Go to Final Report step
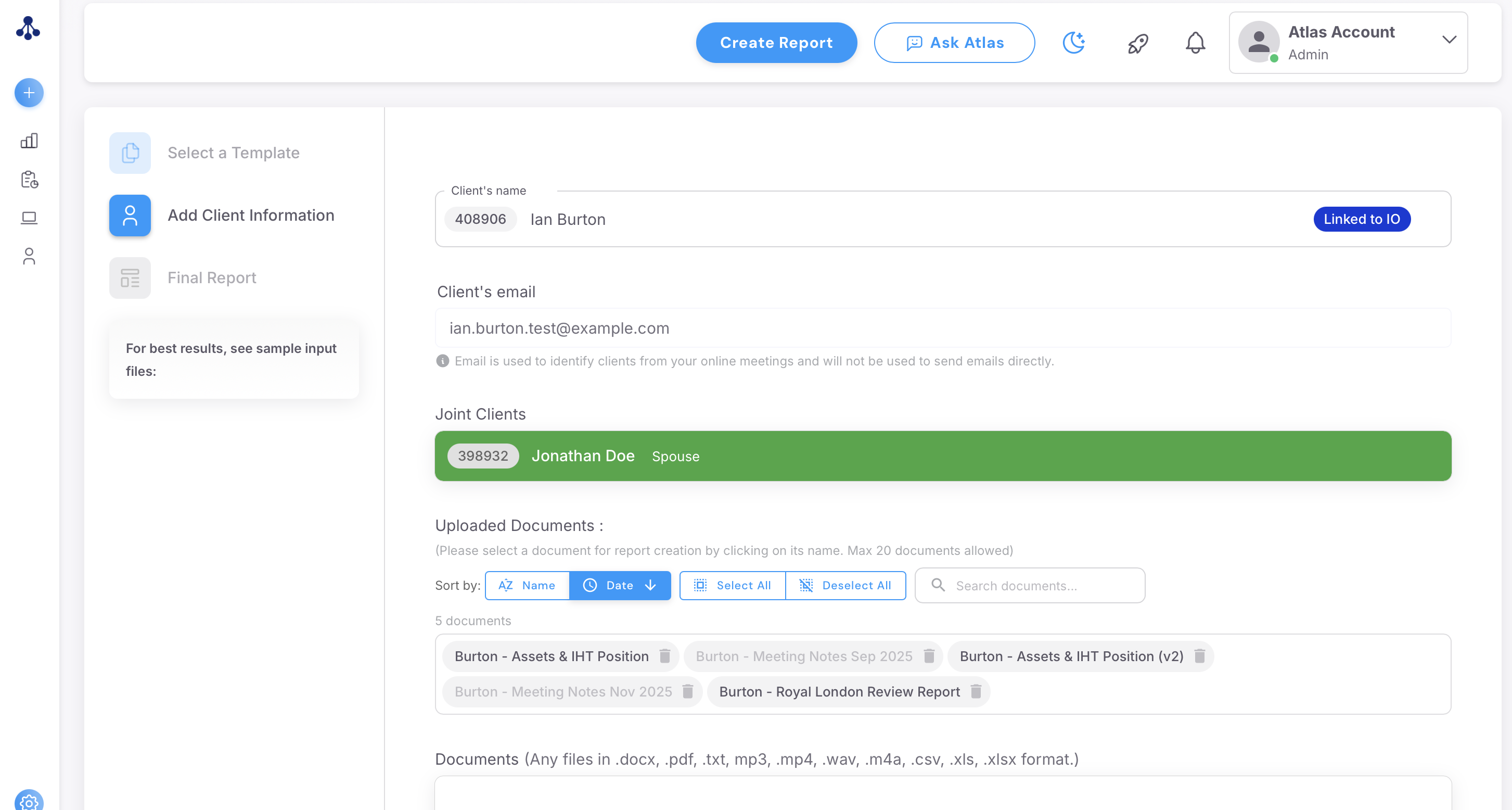The width and height of the screenshot is (1512, 810). pos(183,278)
